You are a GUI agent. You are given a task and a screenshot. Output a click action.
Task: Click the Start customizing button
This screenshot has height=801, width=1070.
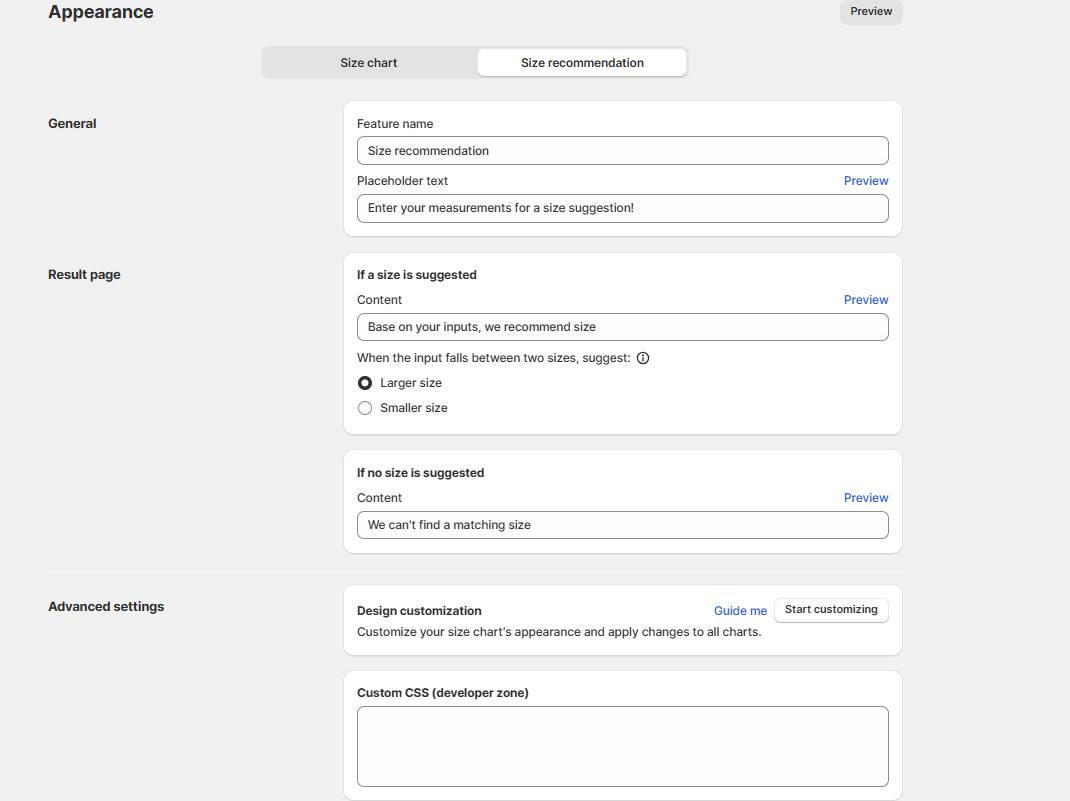pos(831,610)
